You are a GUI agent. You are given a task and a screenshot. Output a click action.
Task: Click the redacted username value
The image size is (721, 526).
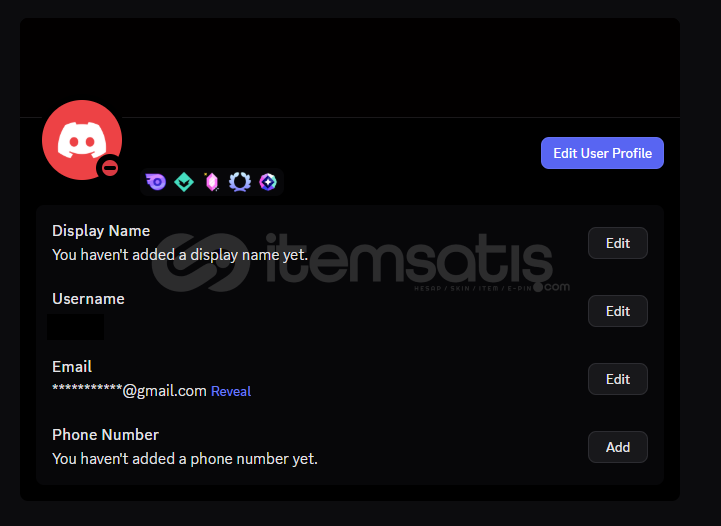pyautogui.click(x=75, y=327)
